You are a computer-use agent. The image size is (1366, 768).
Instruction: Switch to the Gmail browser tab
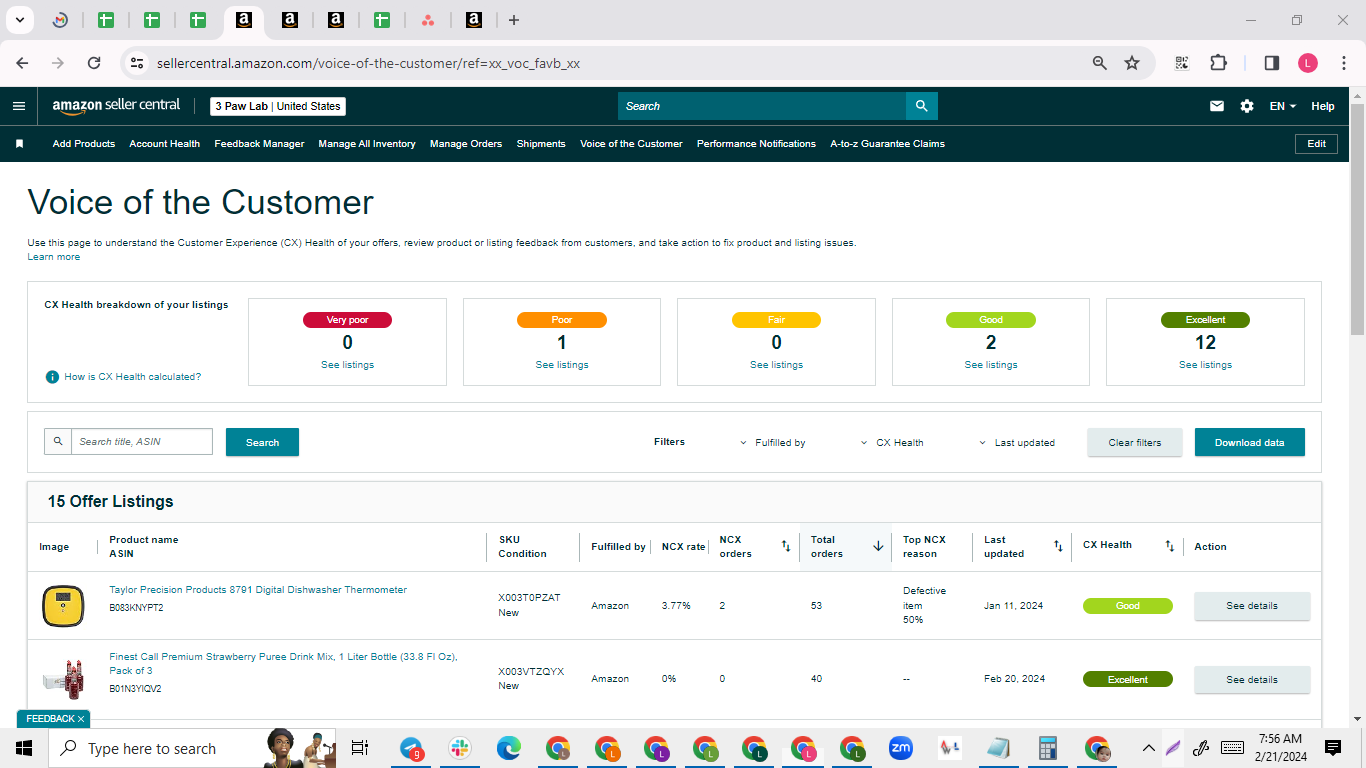(x=60, y=20)
